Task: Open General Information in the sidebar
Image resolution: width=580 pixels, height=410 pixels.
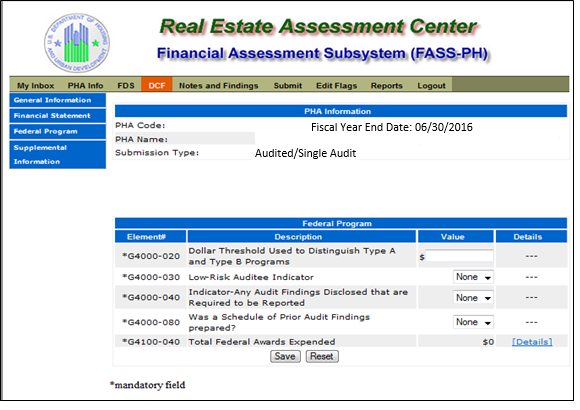Action: pos(58,100)
